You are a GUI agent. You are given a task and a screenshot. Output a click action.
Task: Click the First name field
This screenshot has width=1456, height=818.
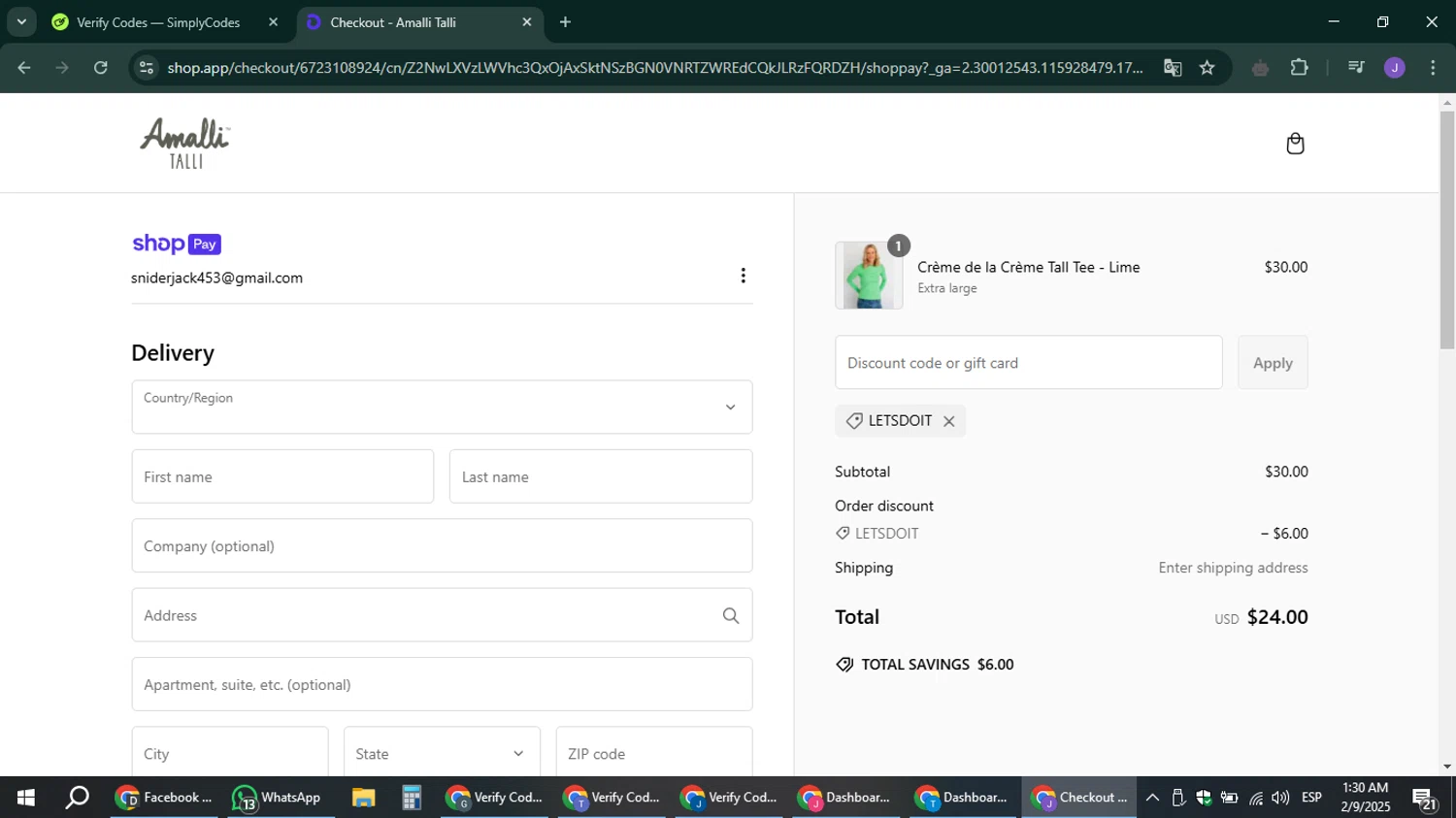[x=282, y=476]
